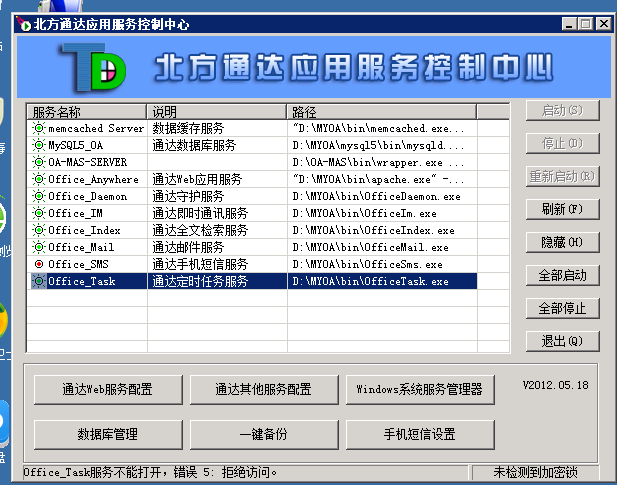Click 刷新(F) refresh button
Viewport: 617px width, 485px height.
(x=562, y=209)
